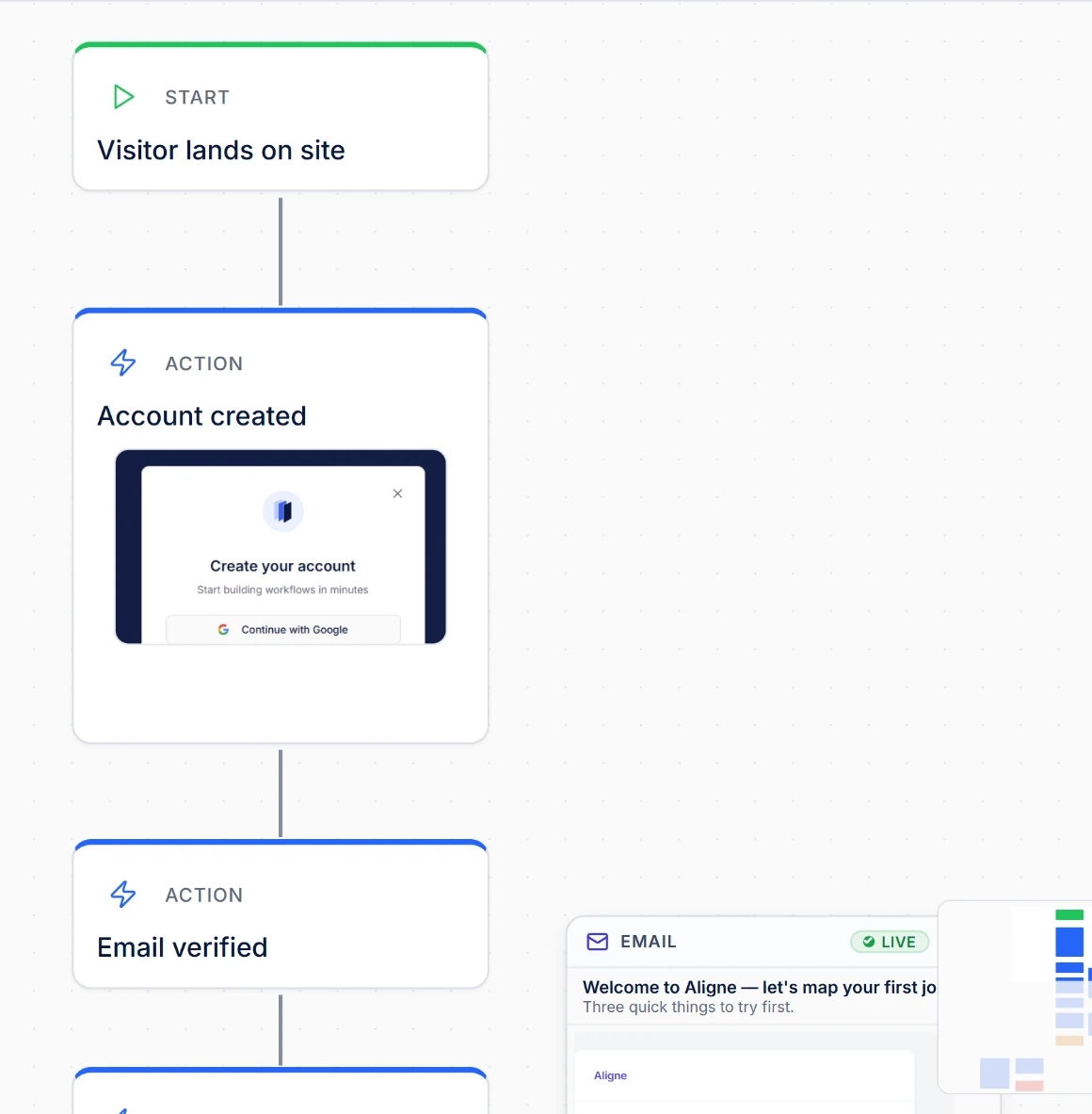Click the green check icon in LIVE badge
Viewport: 1092px width, 1114px height.
[868, 942]
